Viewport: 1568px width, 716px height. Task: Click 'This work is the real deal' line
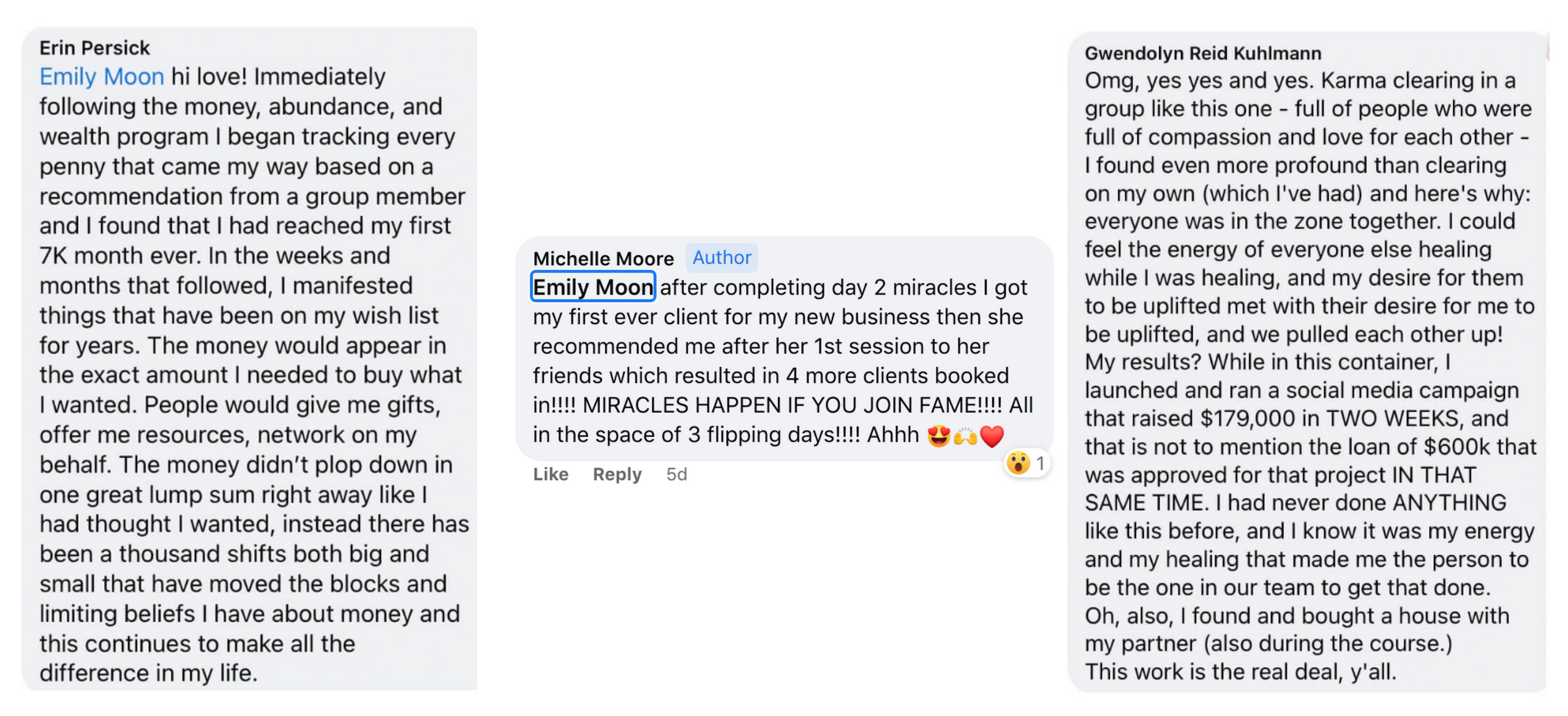tap(1240, 671)
